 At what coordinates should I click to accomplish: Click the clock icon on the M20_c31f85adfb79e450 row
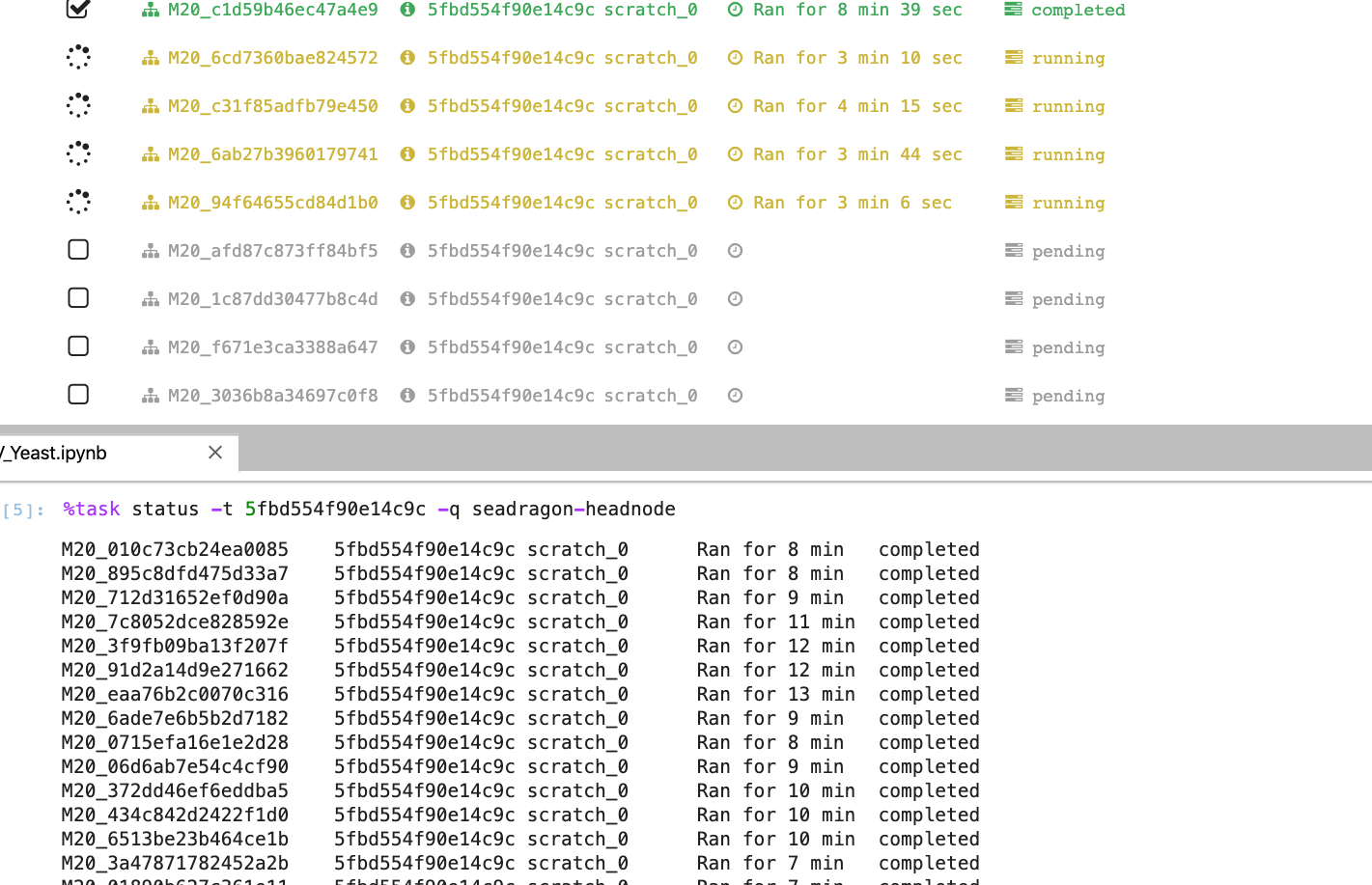(735, 106)
